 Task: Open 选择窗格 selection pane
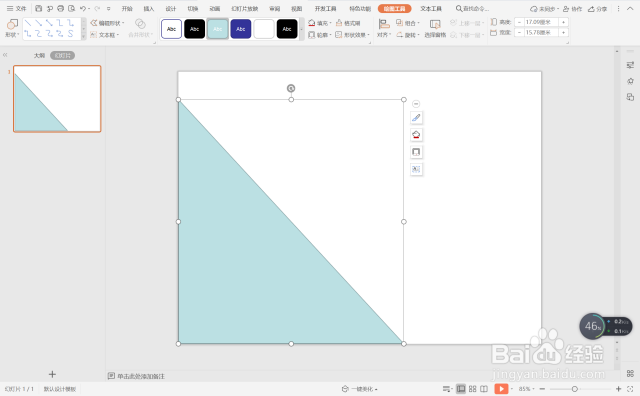[x=435, y=29]
